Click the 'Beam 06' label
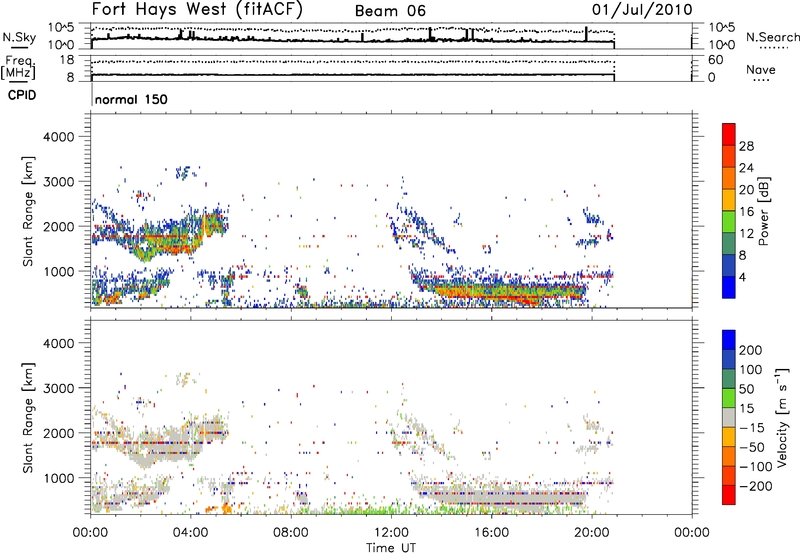Screen dimensions: 800x554 pos(390,11)
